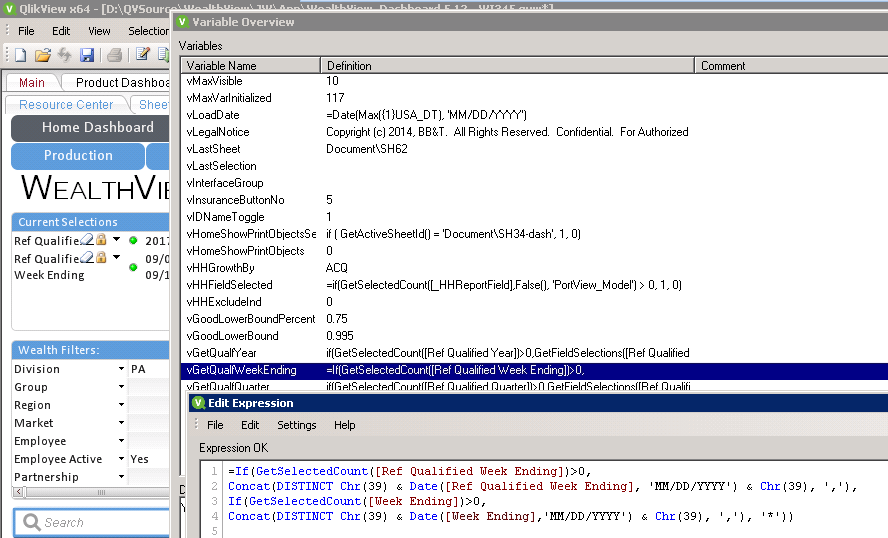
Task: Click lock icon on second Ref Qualified selection
Action: click(101, 258)
